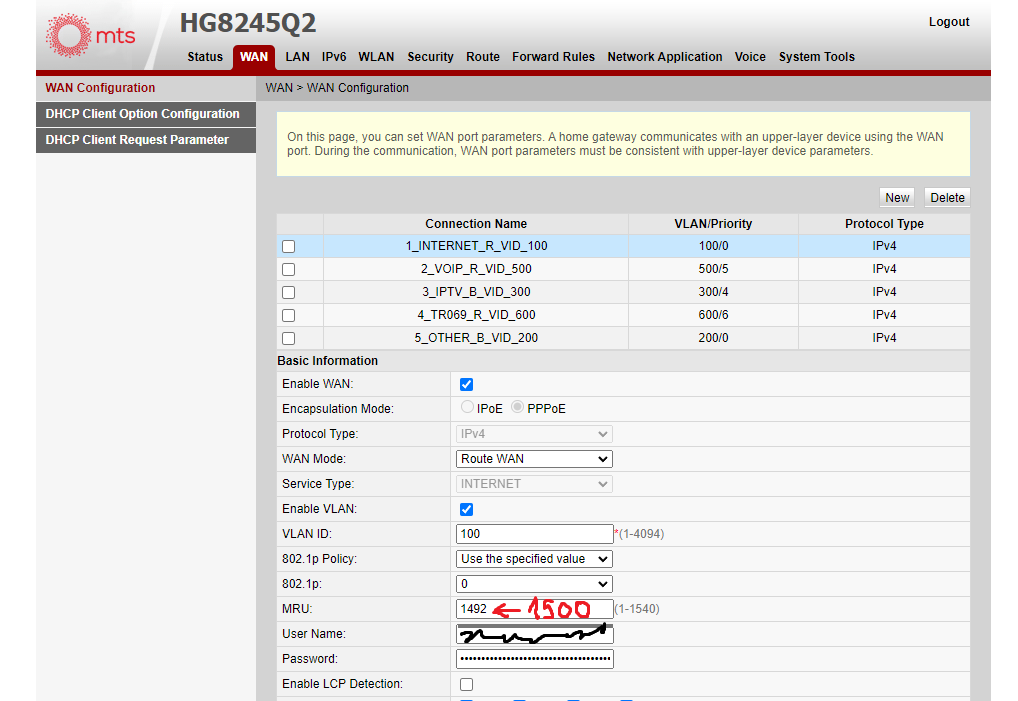Toggle the Enable WAN checkbox

[466, 384]
